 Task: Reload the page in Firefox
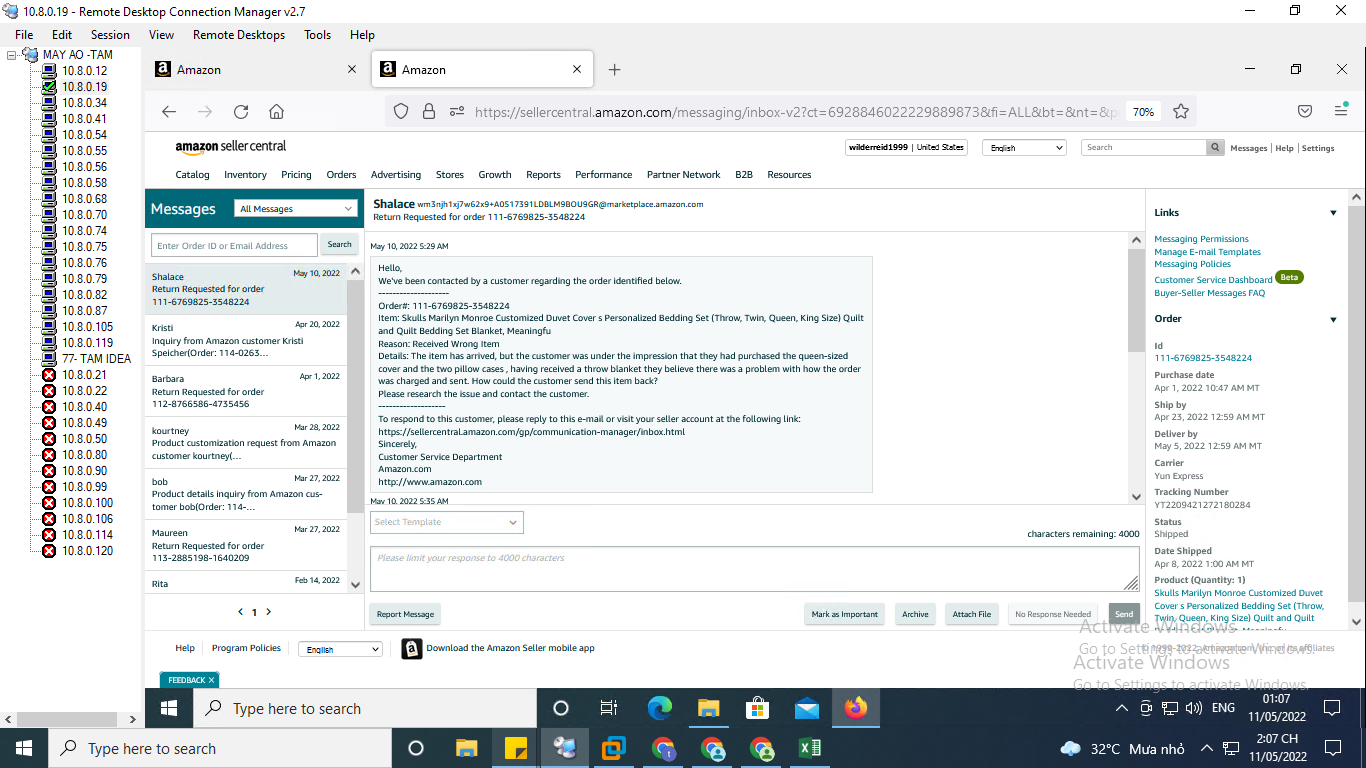tap(241, 112)
